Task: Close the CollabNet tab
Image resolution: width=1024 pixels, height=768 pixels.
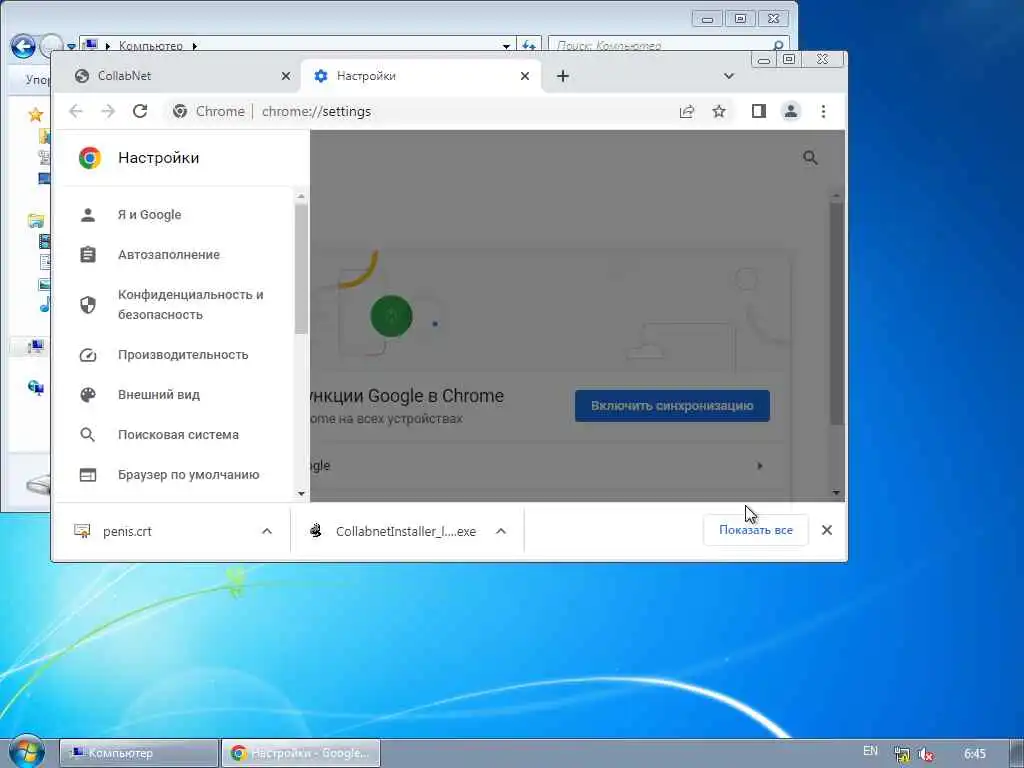Action: [x=285, y=76]
